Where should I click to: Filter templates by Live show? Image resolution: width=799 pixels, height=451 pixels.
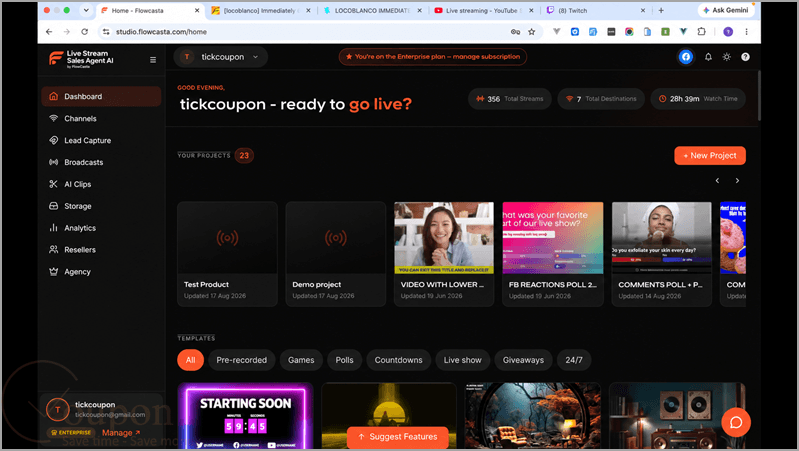pyautogui.click(x=462, y=360)
